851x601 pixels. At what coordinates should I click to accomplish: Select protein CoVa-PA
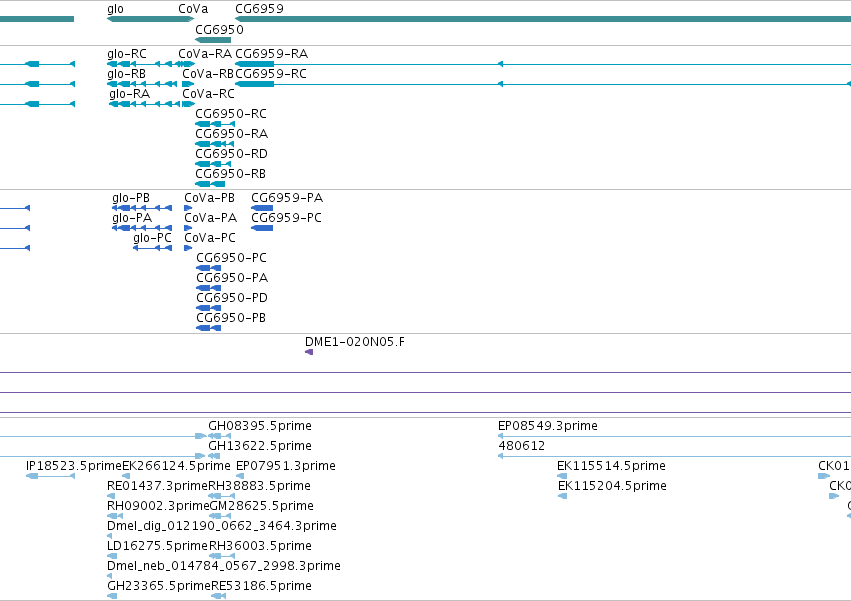pyautogui.click(x=211, y=218)
